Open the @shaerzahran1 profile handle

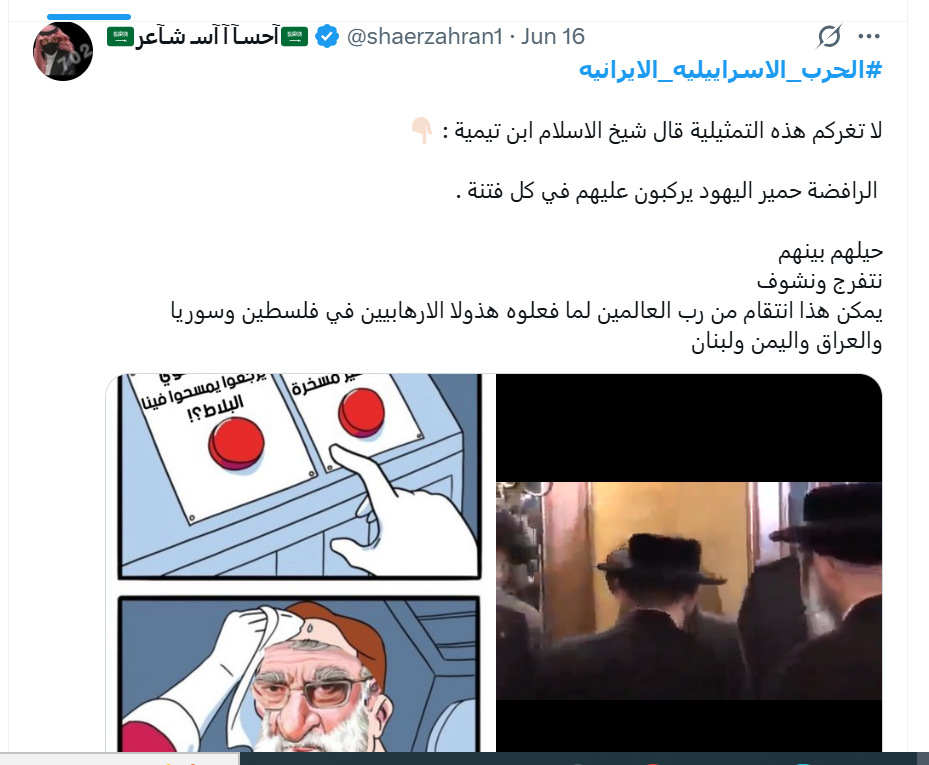click(x=425, y=37)
